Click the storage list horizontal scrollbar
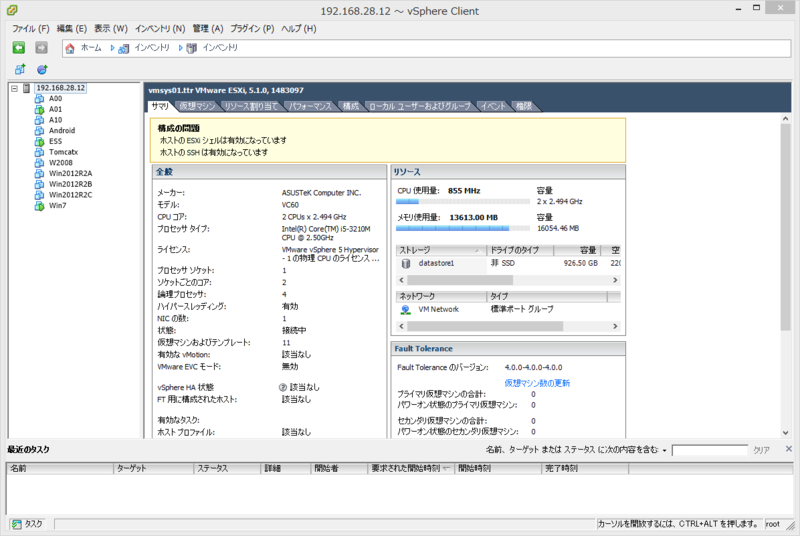Image resolution: width=800 pixels, height=536 pixels. click(508, 280)
